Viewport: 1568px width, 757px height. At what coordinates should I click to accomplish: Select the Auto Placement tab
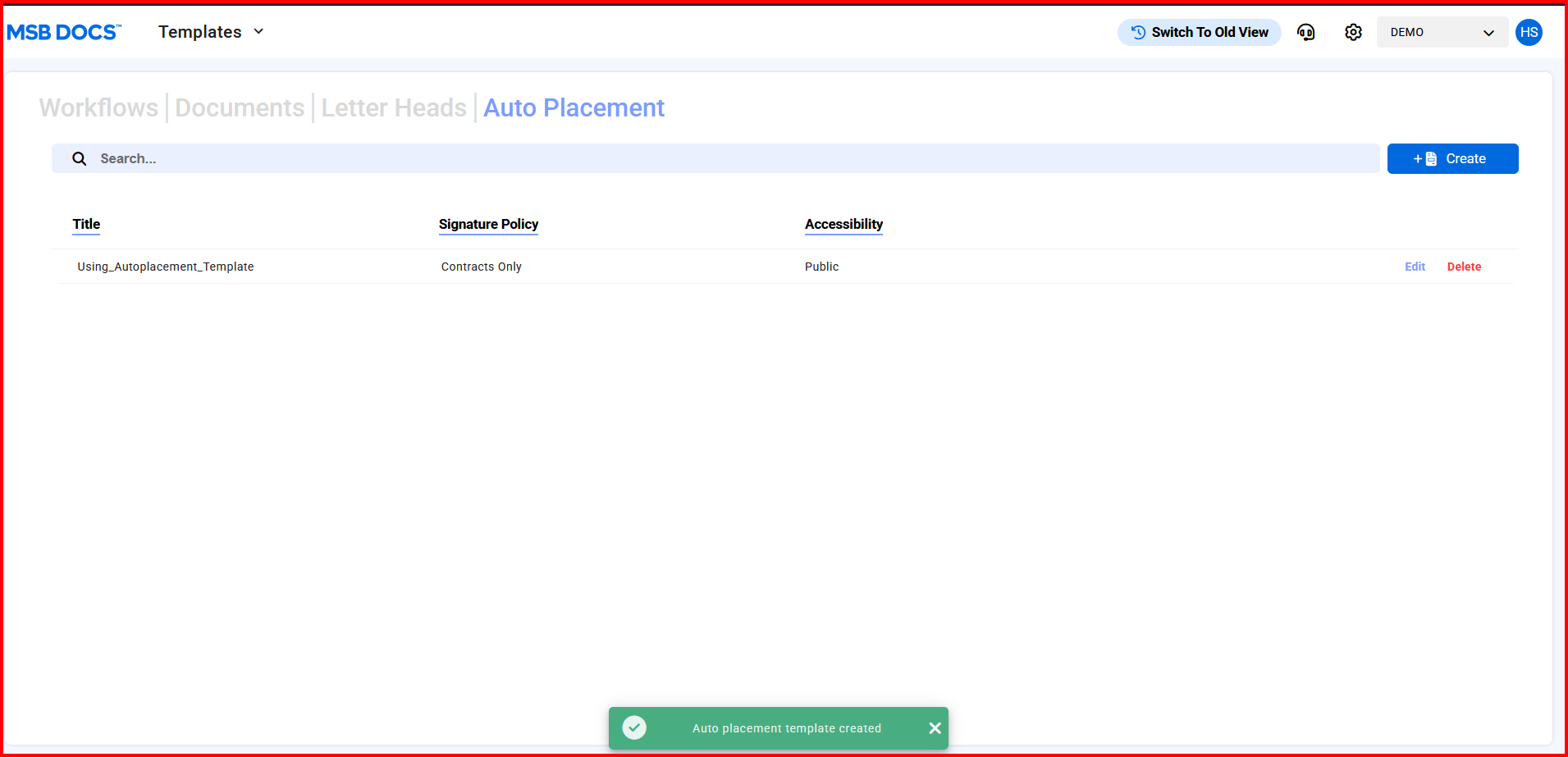click(x=574, y=107)
